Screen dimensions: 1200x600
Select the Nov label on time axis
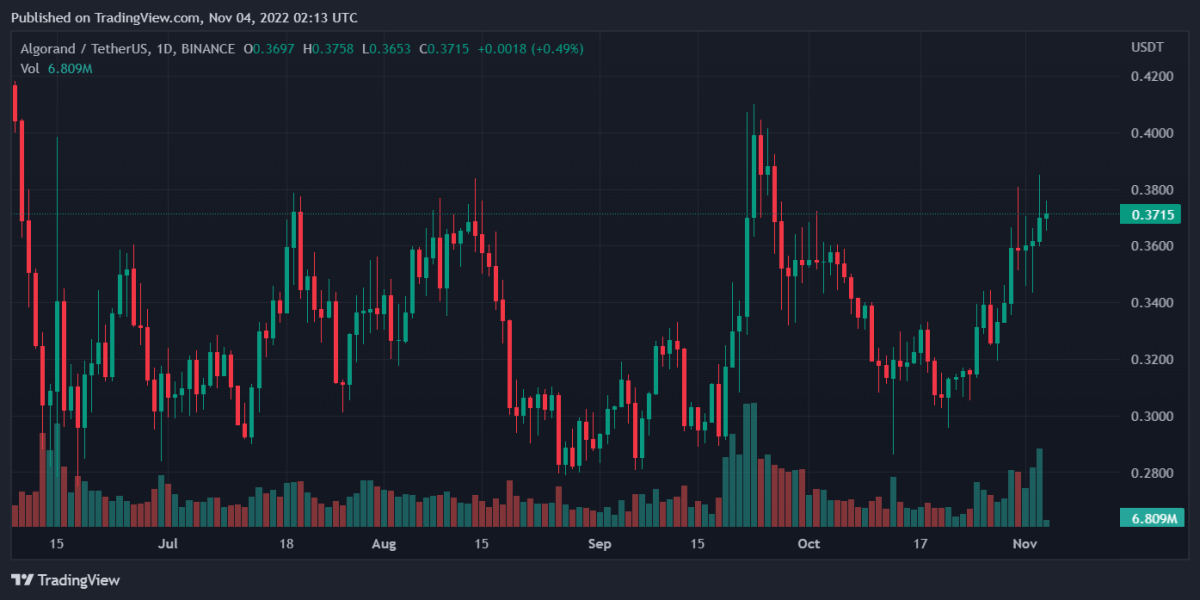(1025, 544)
